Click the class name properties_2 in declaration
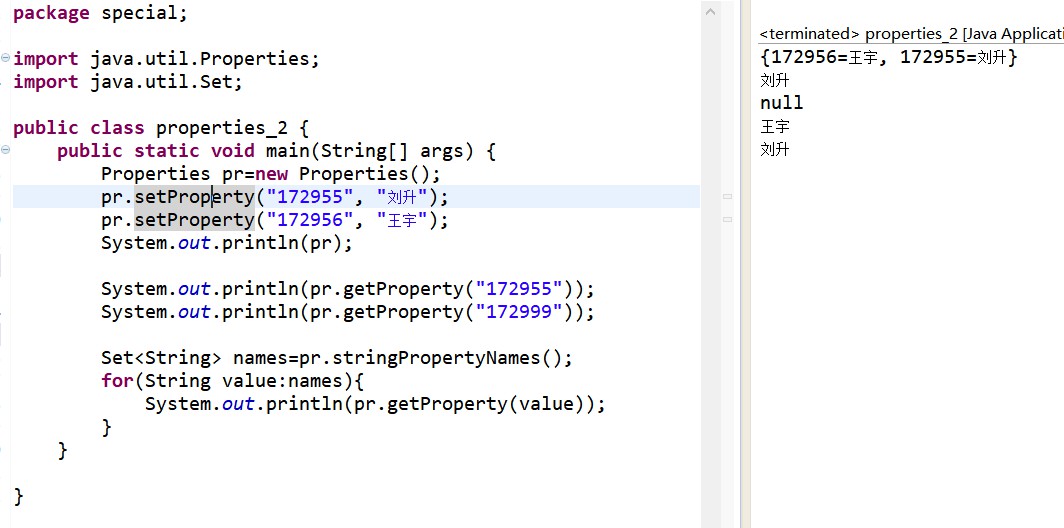The width and height of the screenshot is (1064, 528). pos(222,128)
